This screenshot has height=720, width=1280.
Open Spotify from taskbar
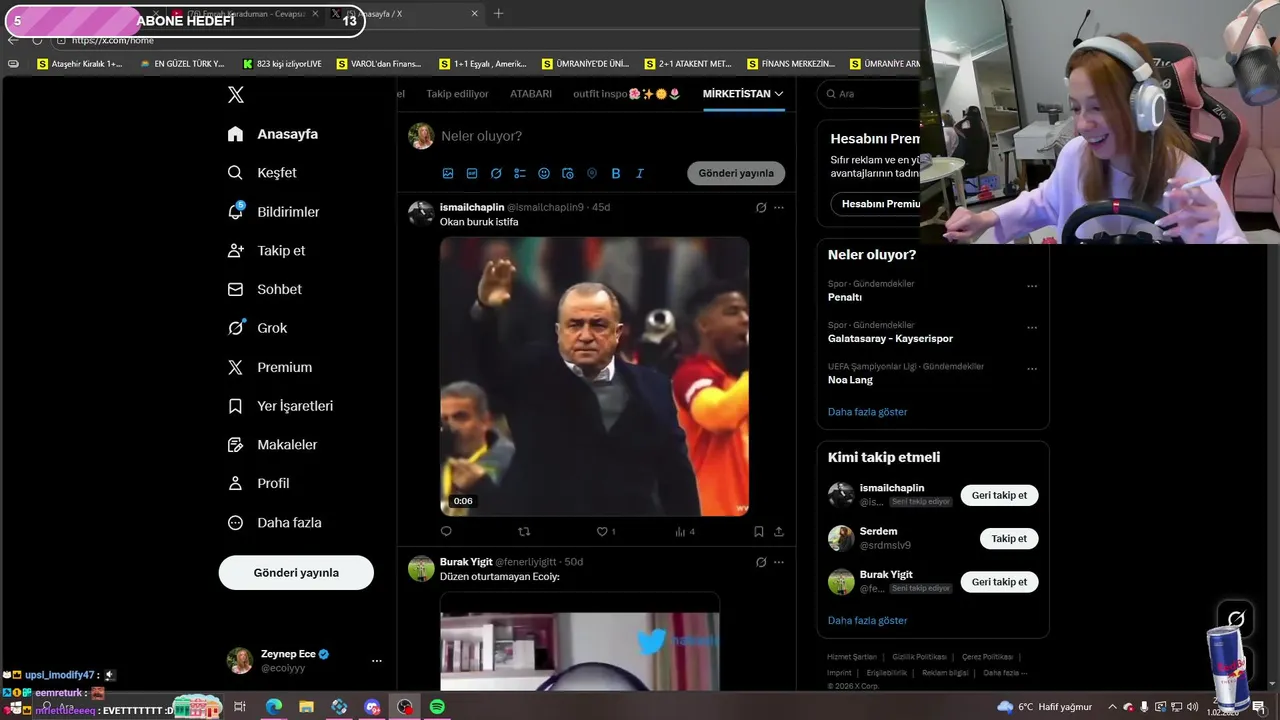point(437,707)
